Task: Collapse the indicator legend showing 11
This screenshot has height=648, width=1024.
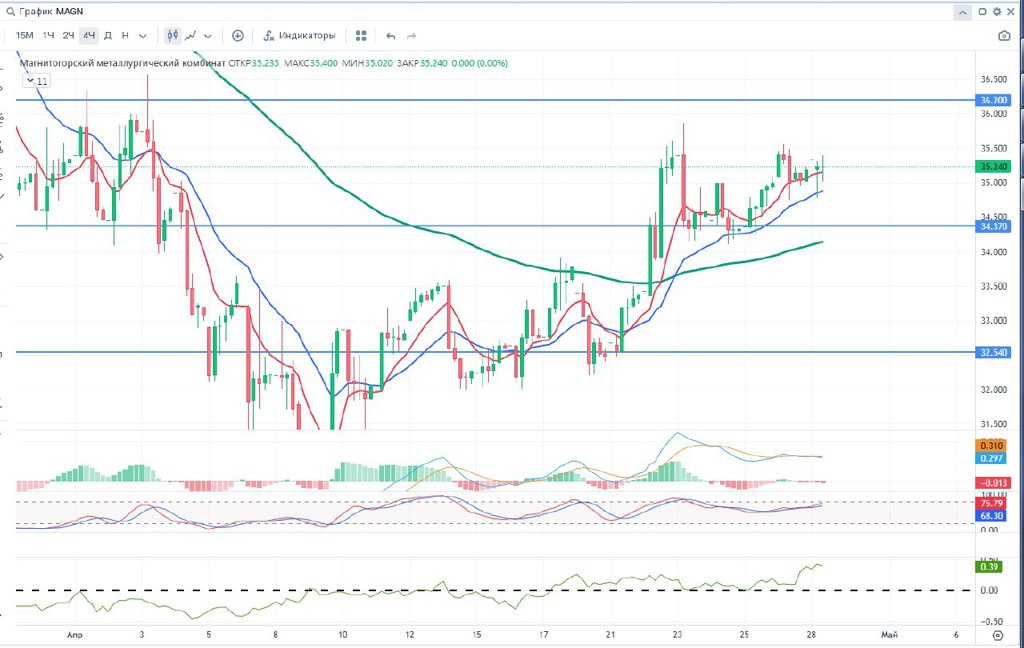Action: click(36, 81)
